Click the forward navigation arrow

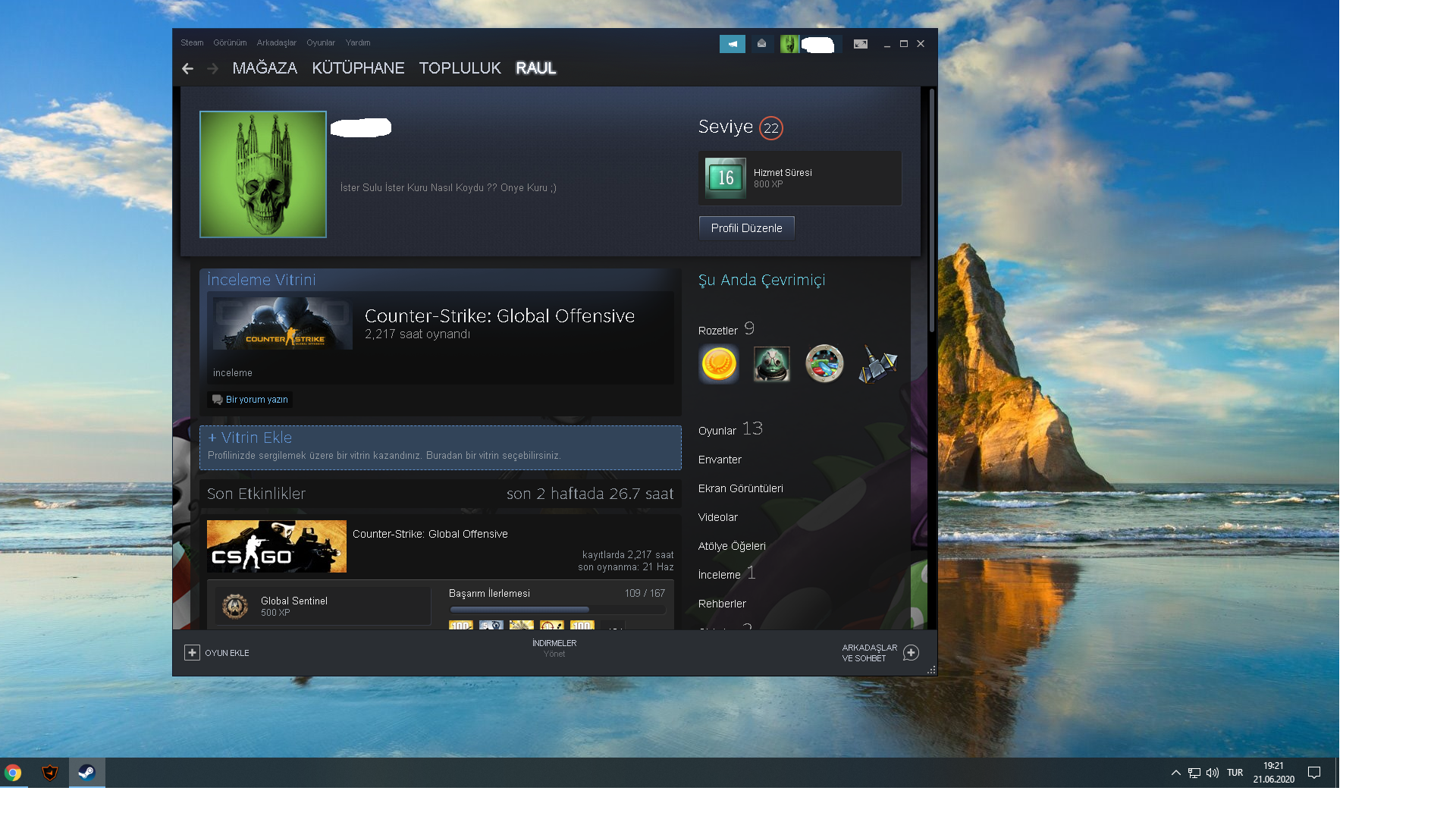pos(213,69)
